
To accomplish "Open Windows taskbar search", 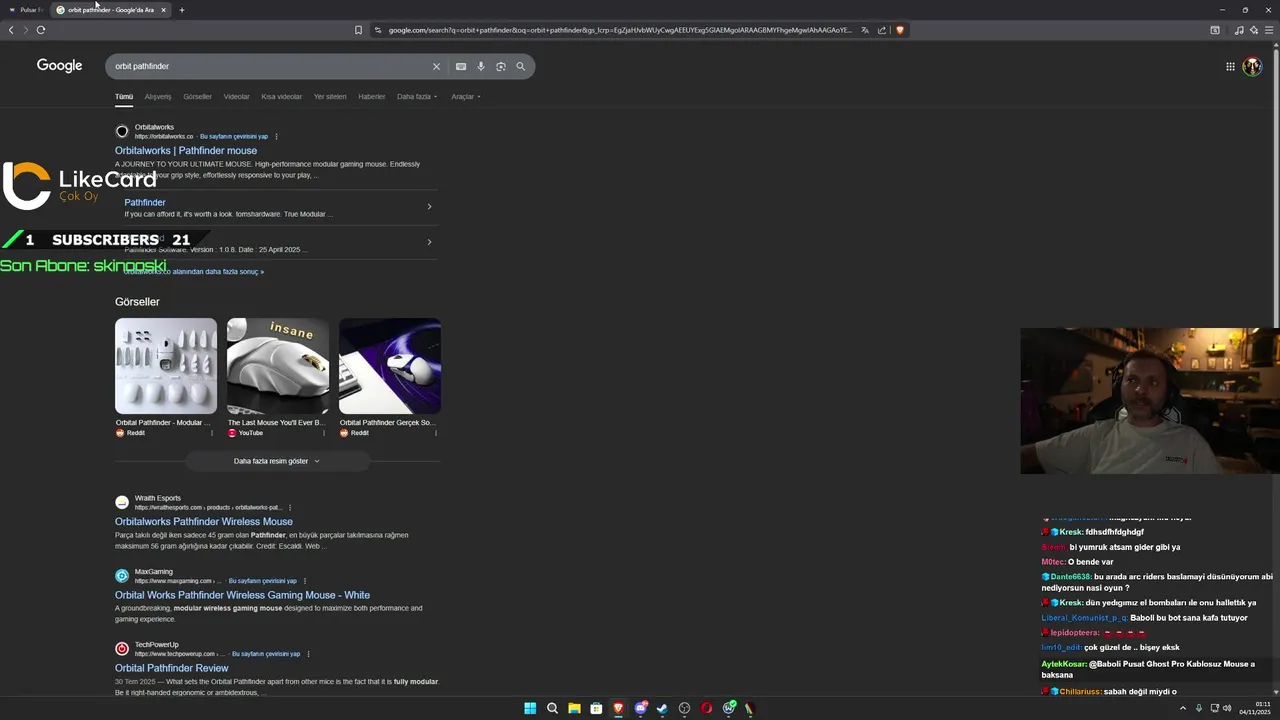I will (552, 708).
